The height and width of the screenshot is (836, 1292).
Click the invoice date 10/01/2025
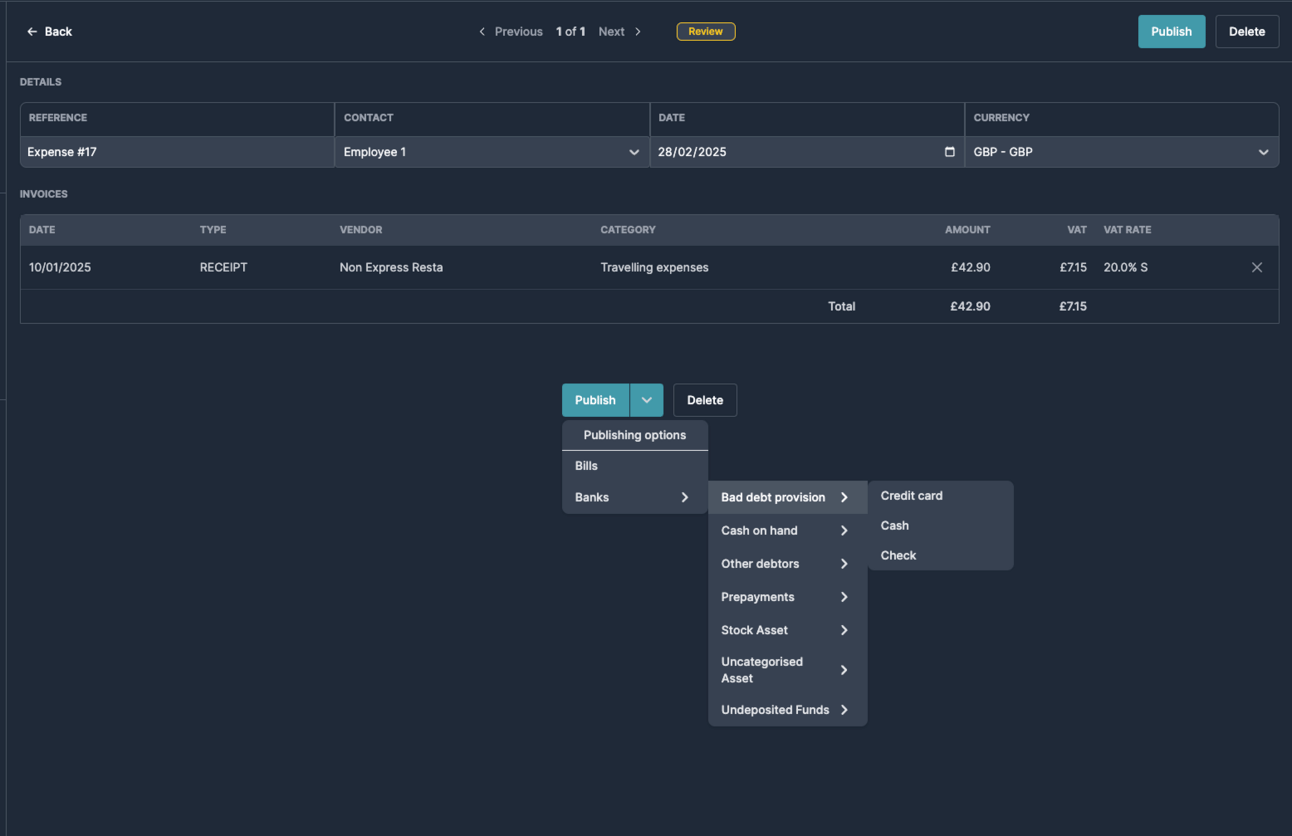coord(60,268)
